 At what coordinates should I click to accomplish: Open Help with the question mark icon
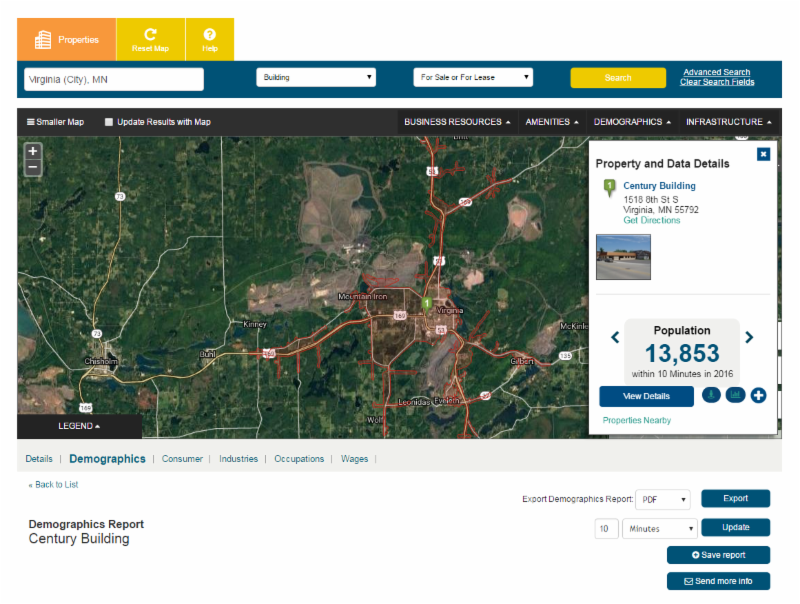[x=210, y=35]
